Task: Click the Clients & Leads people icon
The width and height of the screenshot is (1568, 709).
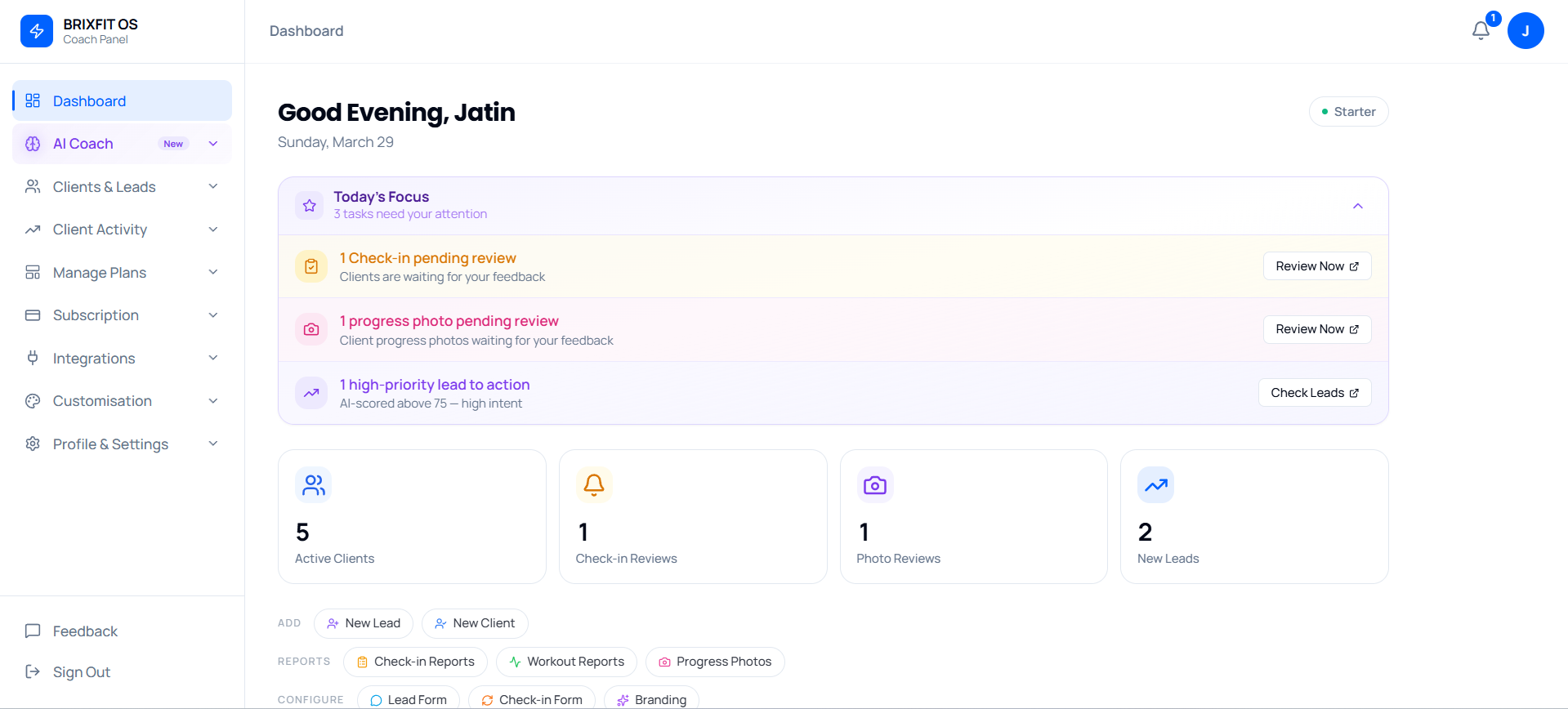Action: [x=33, y=186]
